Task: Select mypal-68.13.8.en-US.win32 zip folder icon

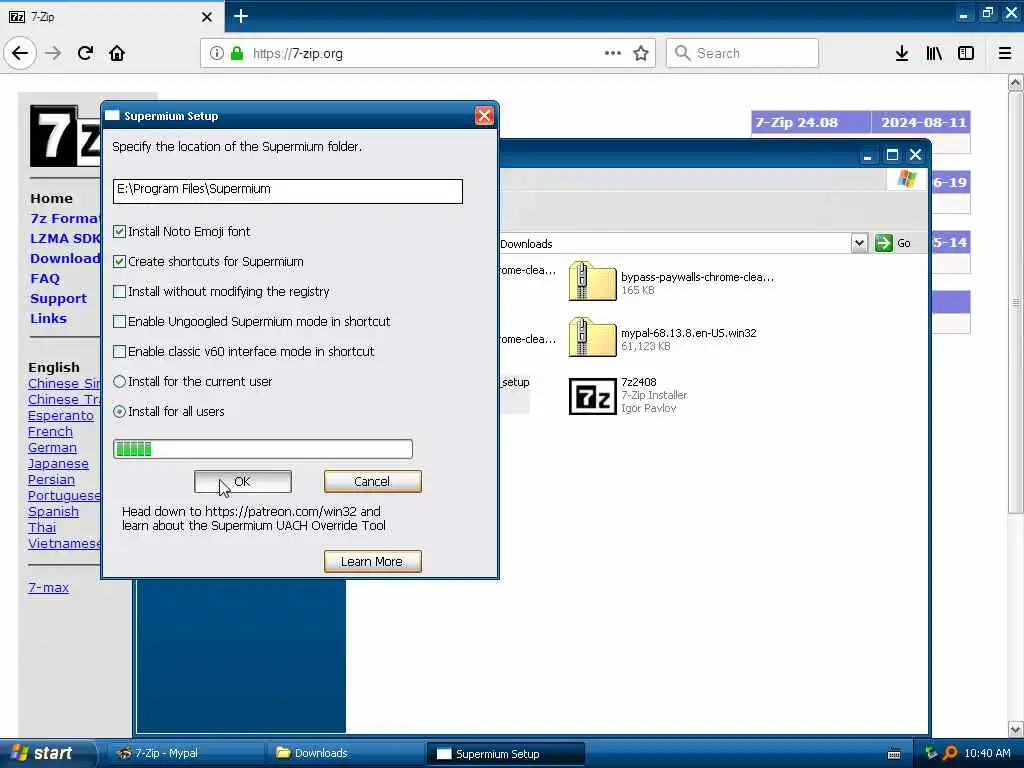Action: [x=592, y=337]
